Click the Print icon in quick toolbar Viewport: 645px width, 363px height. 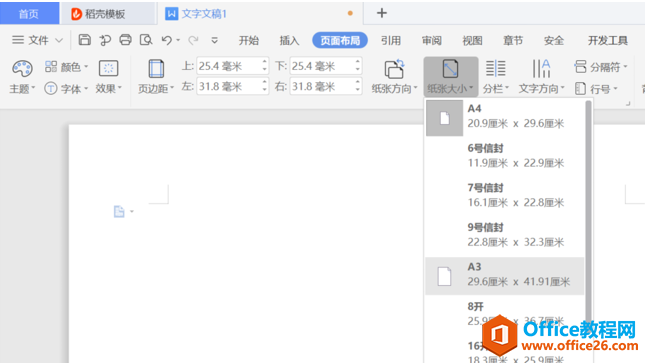tap(125, 40)
